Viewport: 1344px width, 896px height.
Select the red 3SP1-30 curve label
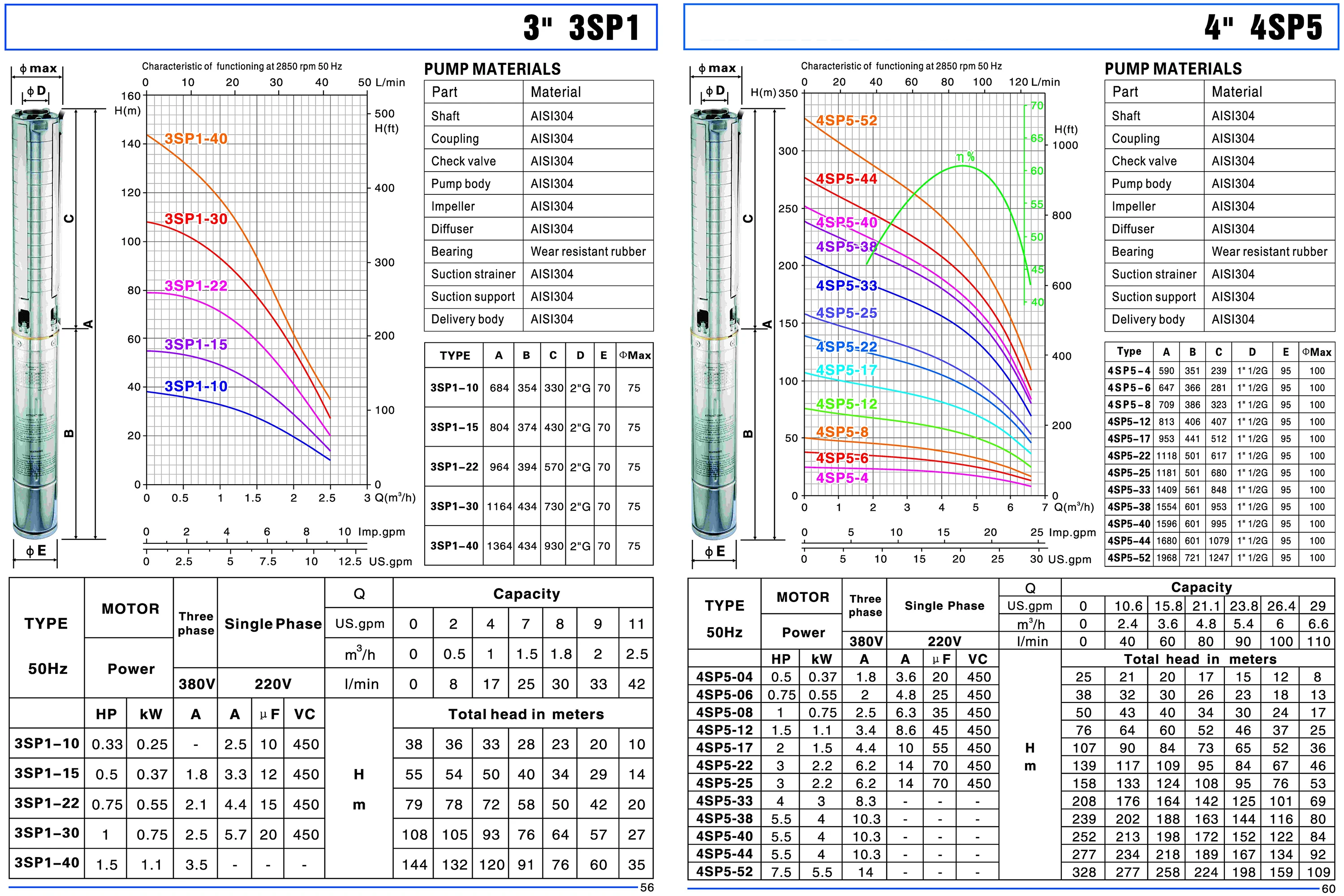click(196, 219)
